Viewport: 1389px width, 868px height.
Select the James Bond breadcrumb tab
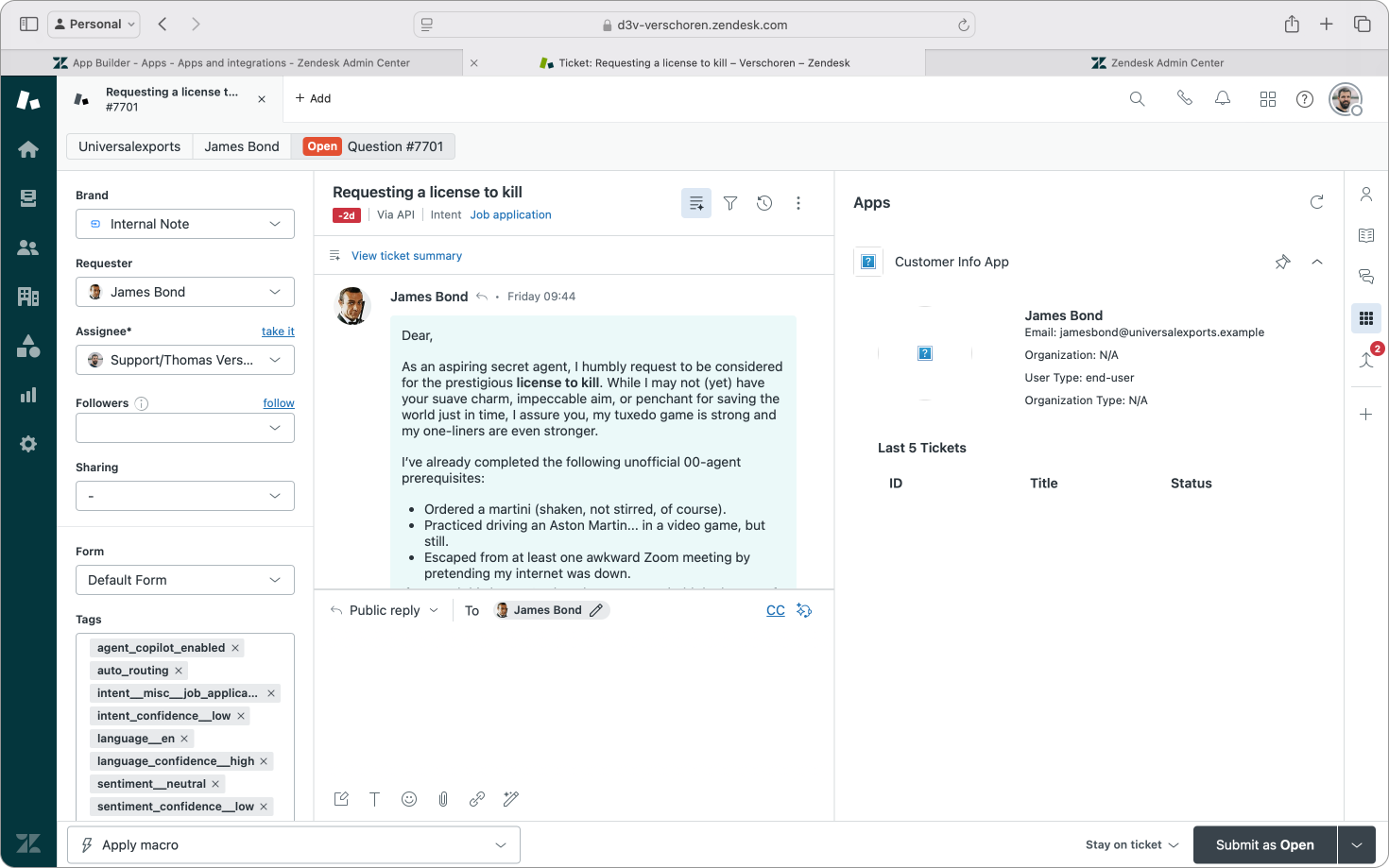[242, 146]
